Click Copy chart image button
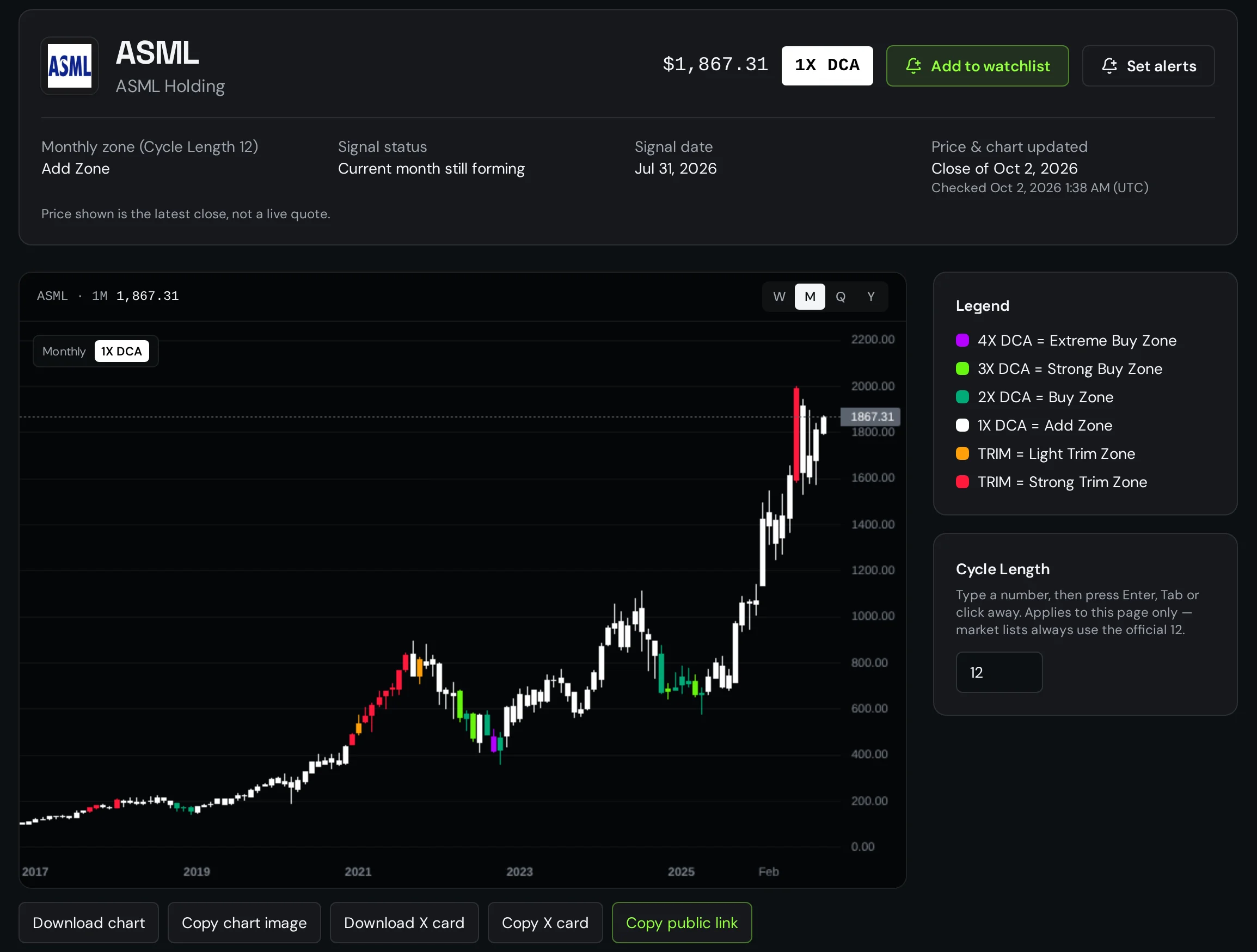 tap(244, 923)
